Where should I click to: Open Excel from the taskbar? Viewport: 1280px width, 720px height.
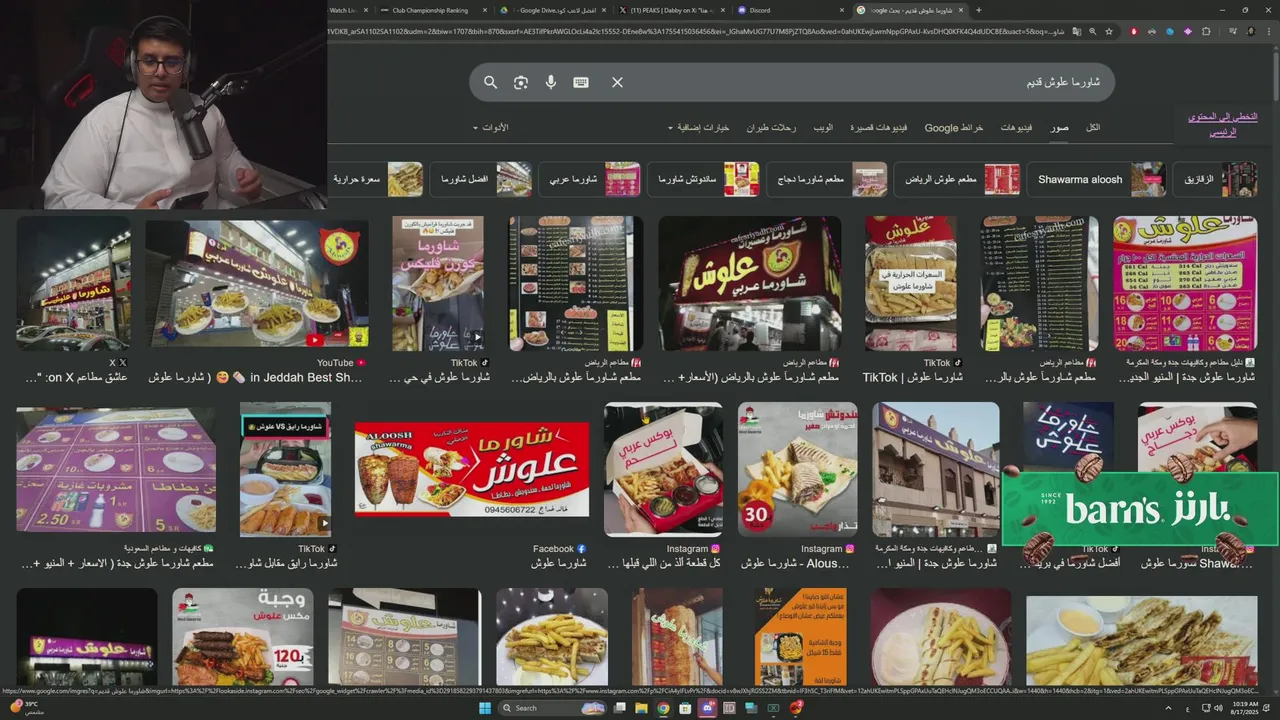pyautogui.click(x=773, y=708)
